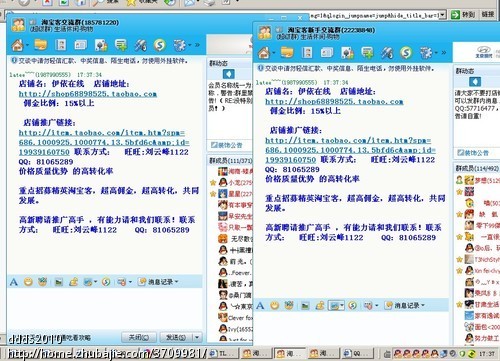Open the emoticon picker in left chat
This screenshot has width=500, height=361.
tap(28, 282)
